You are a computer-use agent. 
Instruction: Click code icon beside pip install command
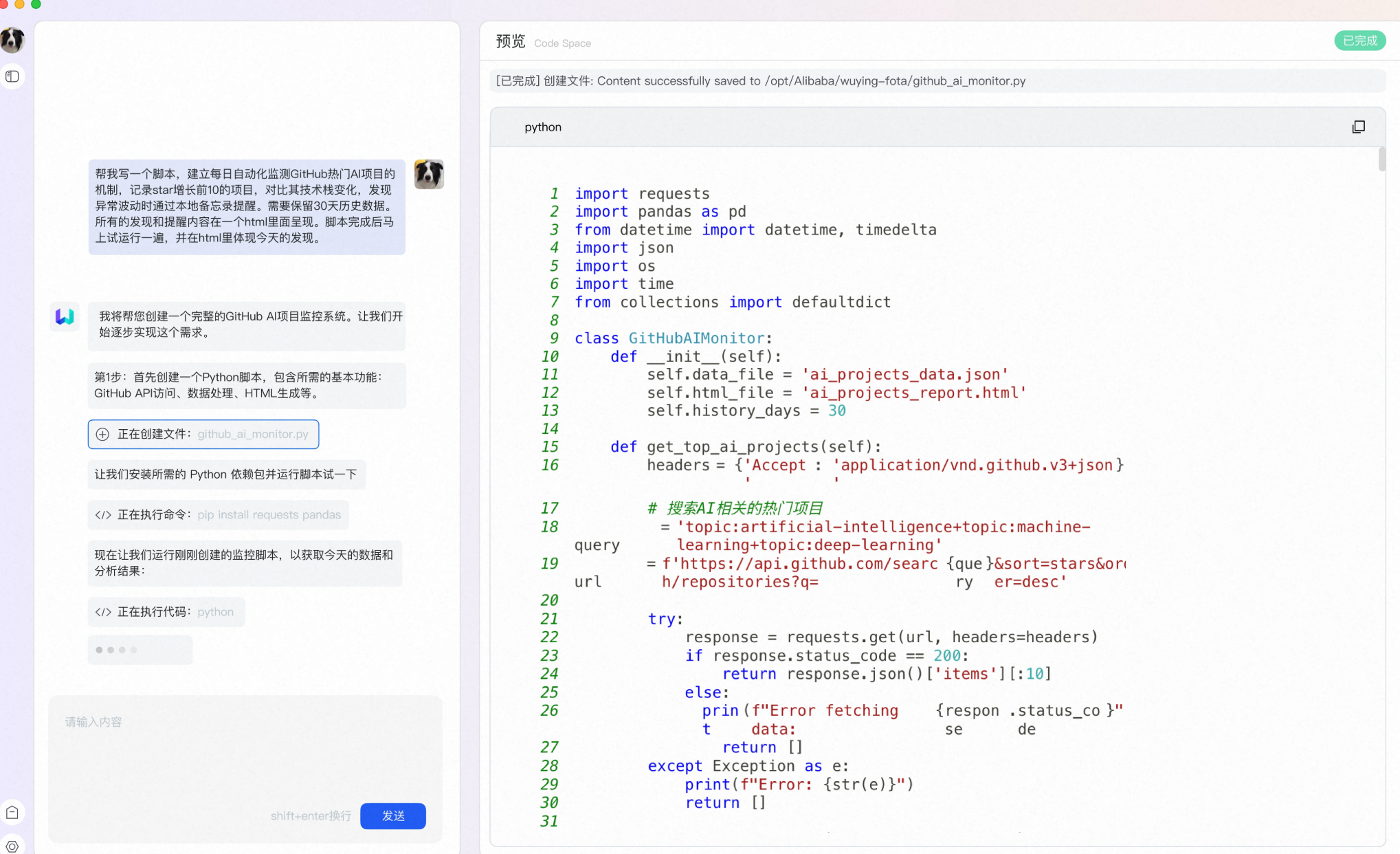tap(103, 515)
